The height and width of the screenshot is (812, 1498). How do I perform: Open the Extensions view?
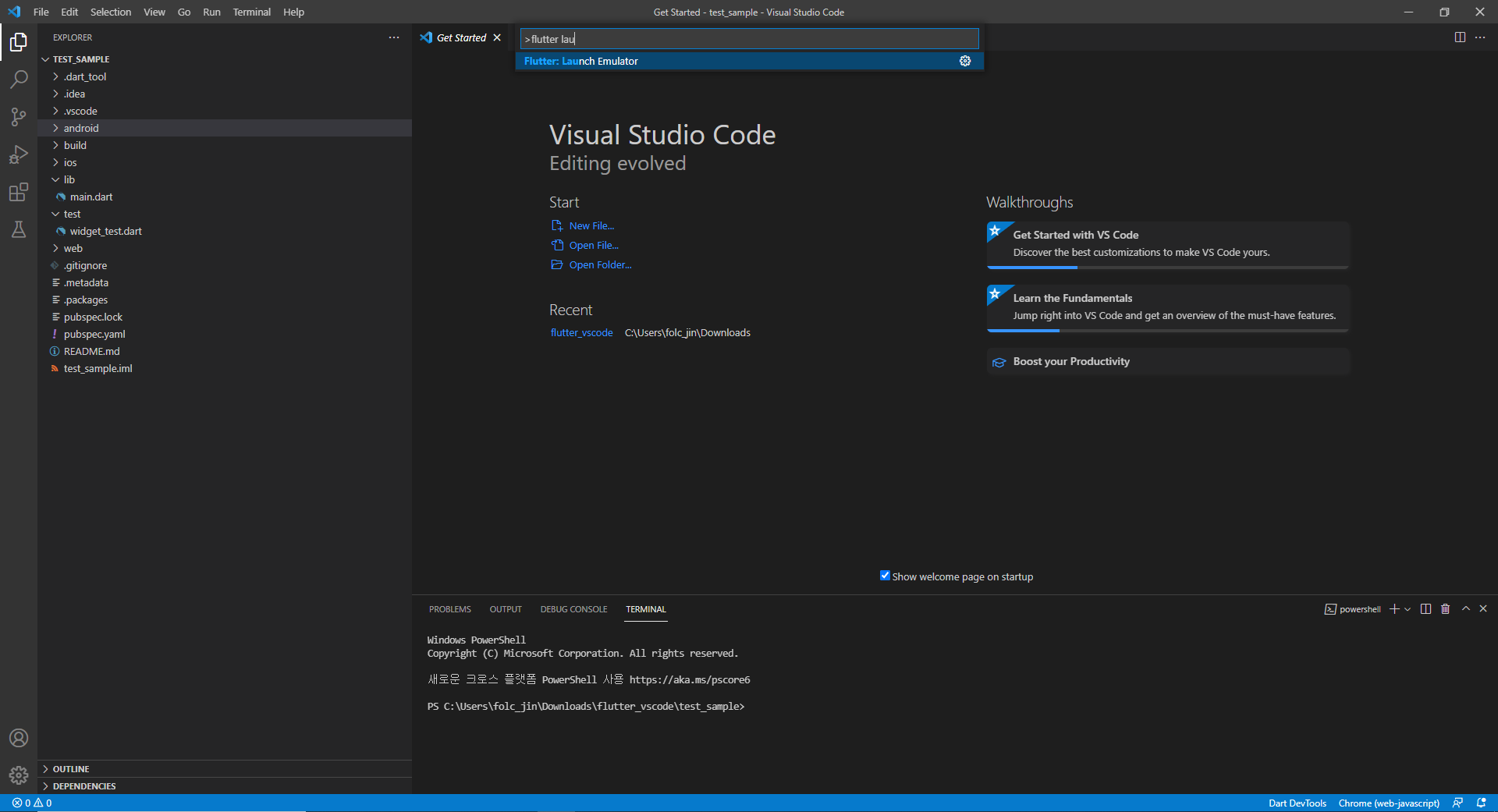click(x=19, y=192)
